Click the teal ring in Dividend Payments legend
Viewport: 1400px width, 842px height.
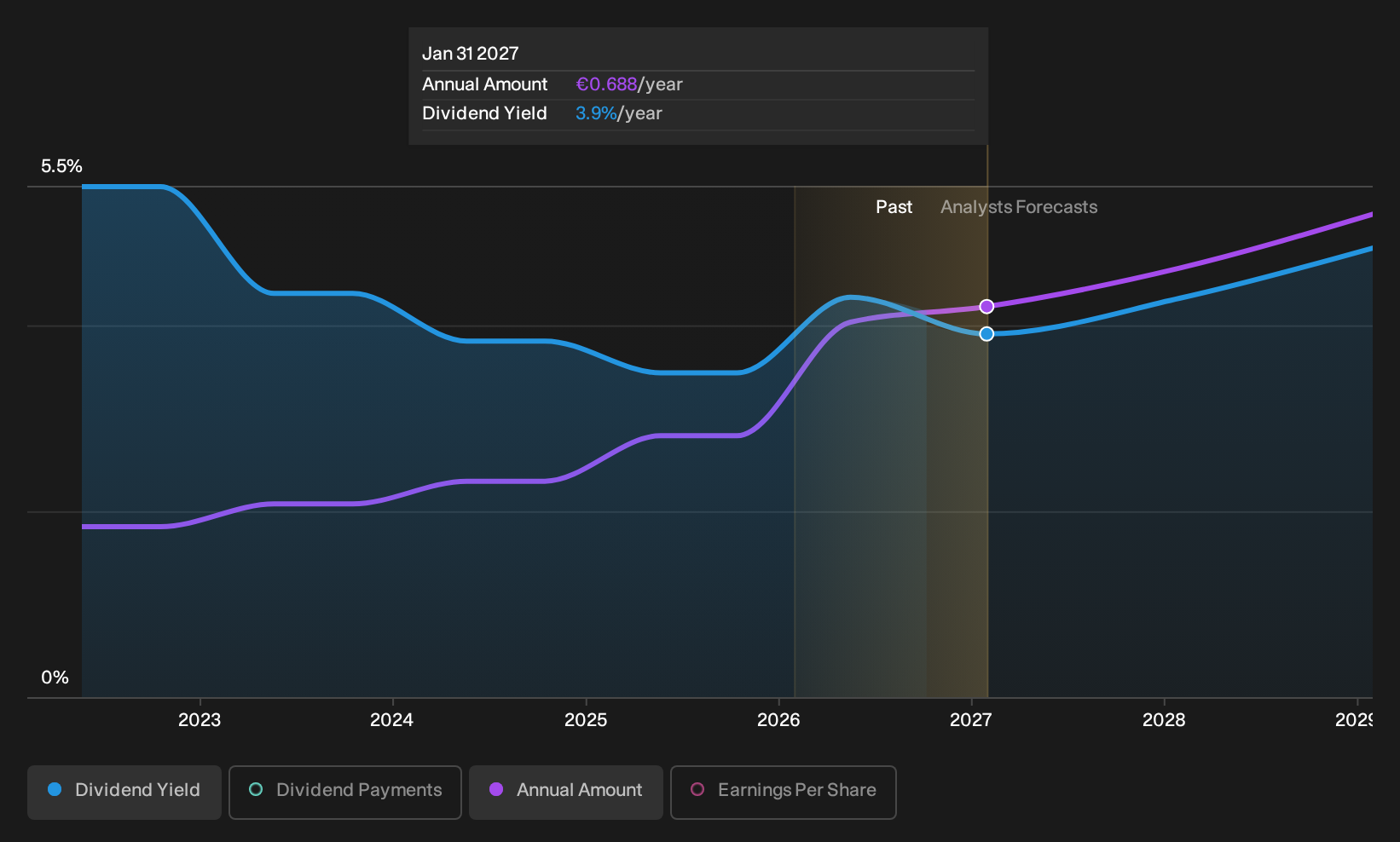pos(256,789)
